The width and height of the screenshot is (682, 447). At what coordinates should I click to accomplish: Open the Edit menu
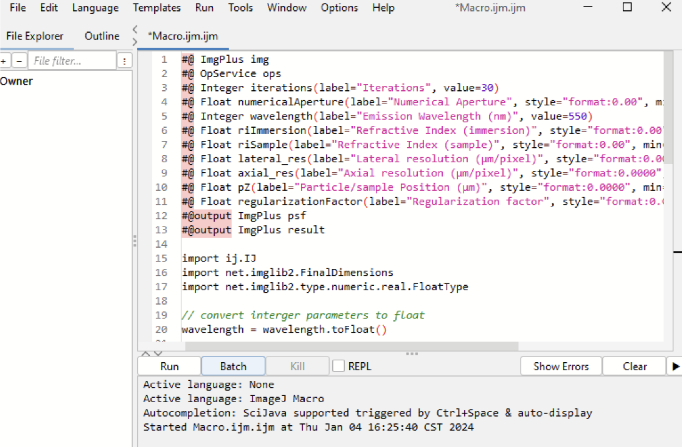tap(49, 8)
